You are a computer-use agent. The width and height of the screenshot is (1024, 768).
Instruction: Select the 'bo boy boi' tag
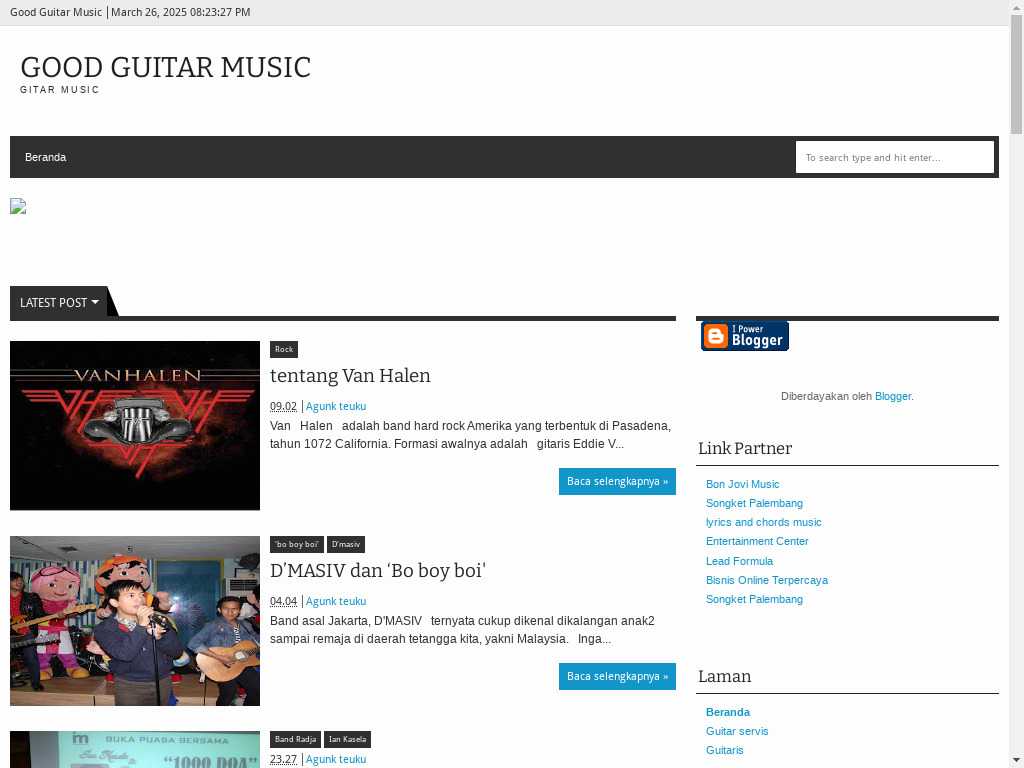[x=297, y=545]
